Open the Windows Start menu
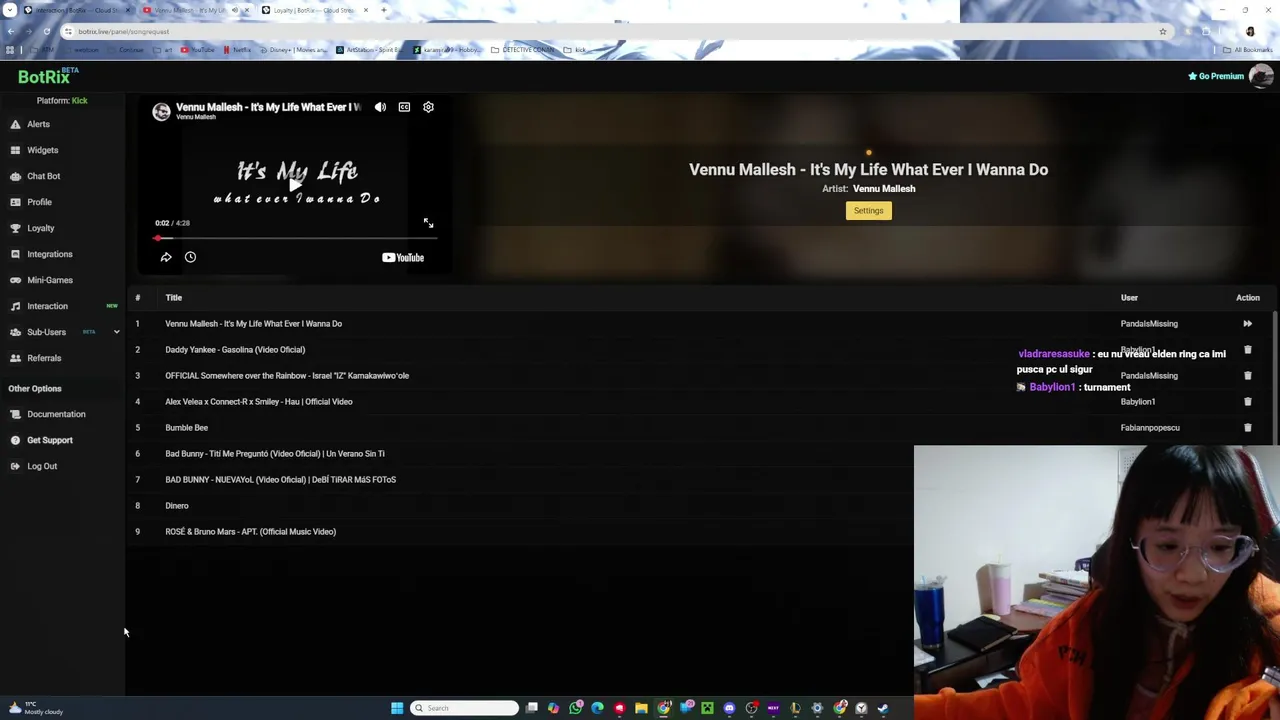 click(397, 708)
